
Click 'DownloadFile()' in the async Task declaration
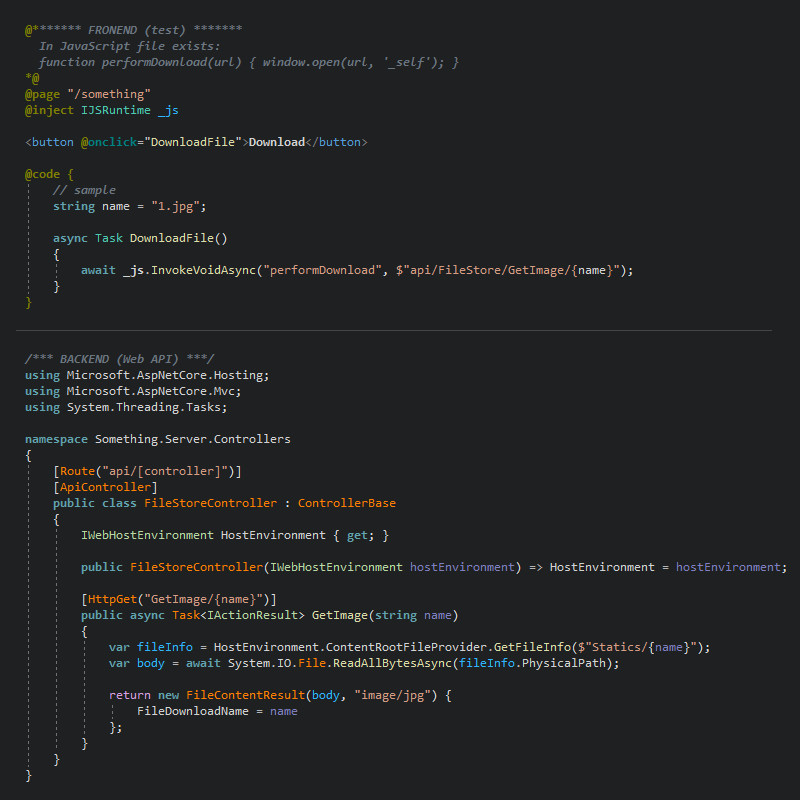tap(179, 238)
